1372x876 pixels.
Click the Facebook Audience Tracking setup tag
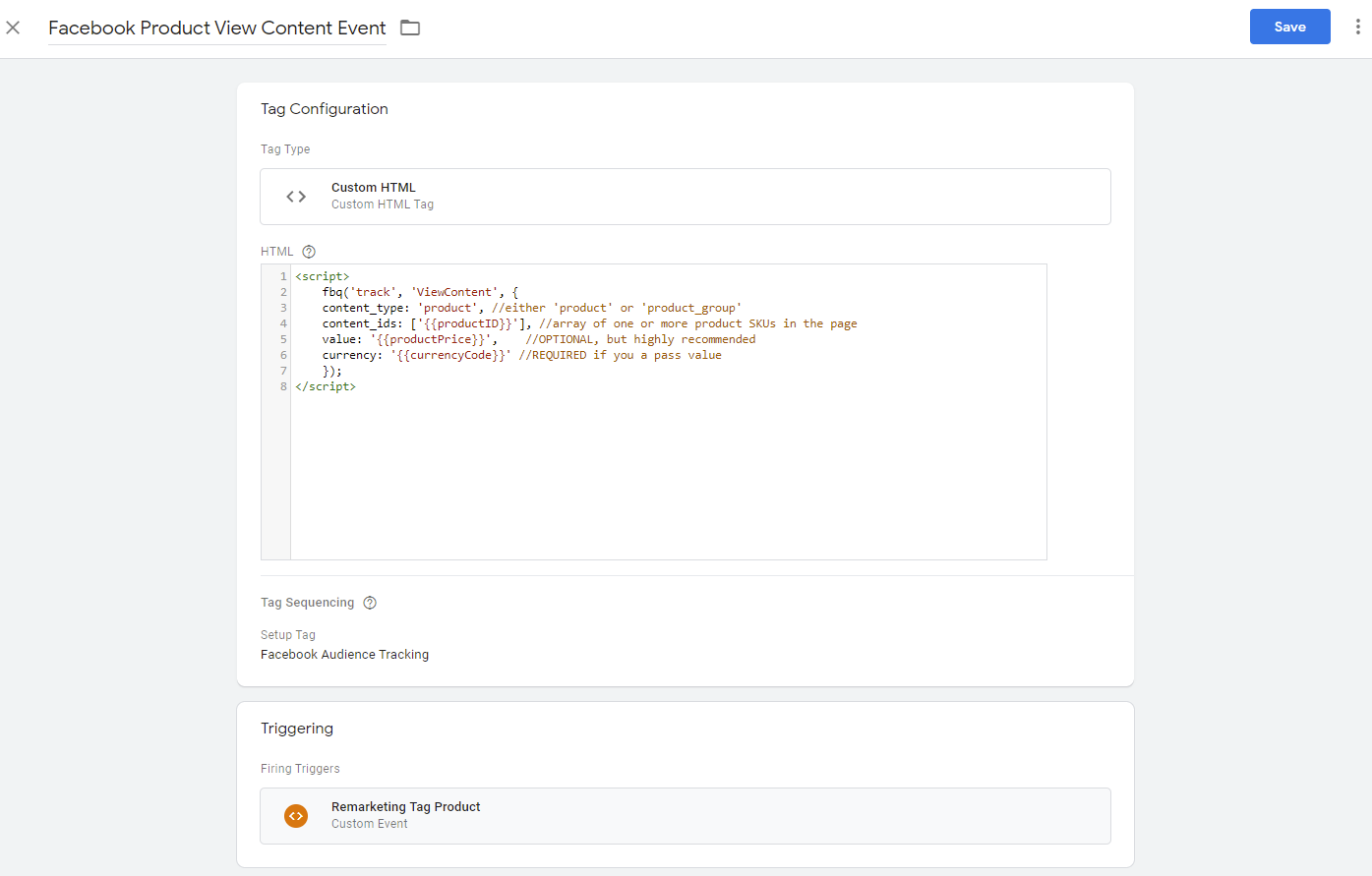click(x=344, y=655)
